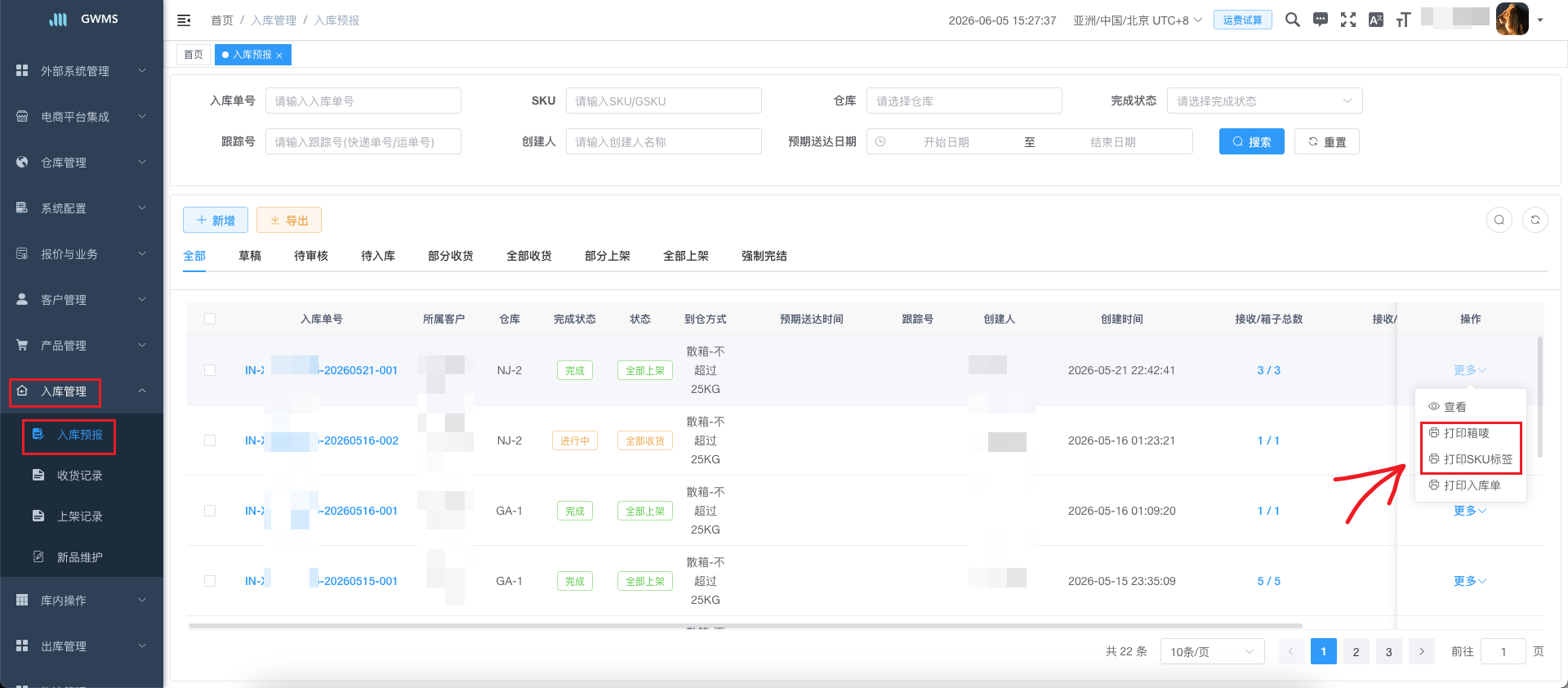Collapse the sidebar with the hamburger icon
This screenshot has width=1568, height=688.
coord(184,20)
